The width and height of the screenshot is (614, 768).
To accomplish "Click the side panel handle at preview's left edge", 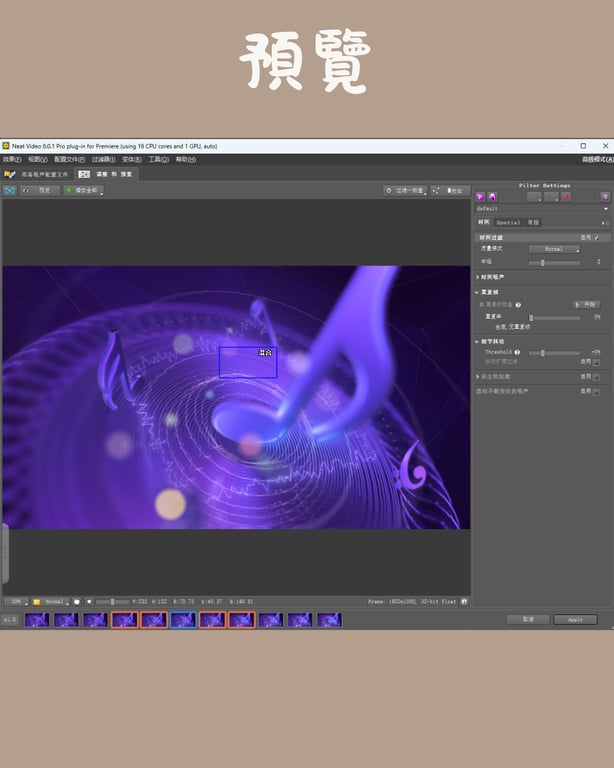I will tap(5, 553).
